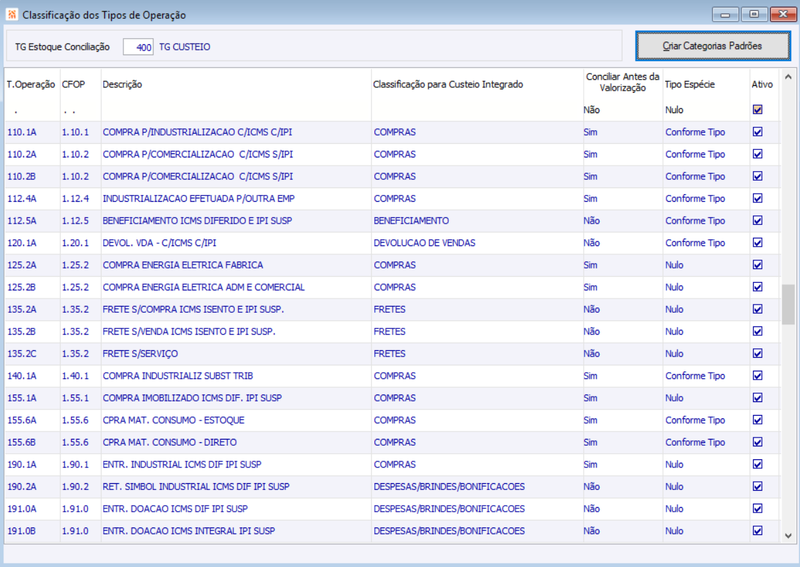The width and height of the screenshot is (800, 567).
Task: Select DEVOL. VDA - C/ICMS C/IPI description
Action: pyautogui.click(x=159, y=243)
